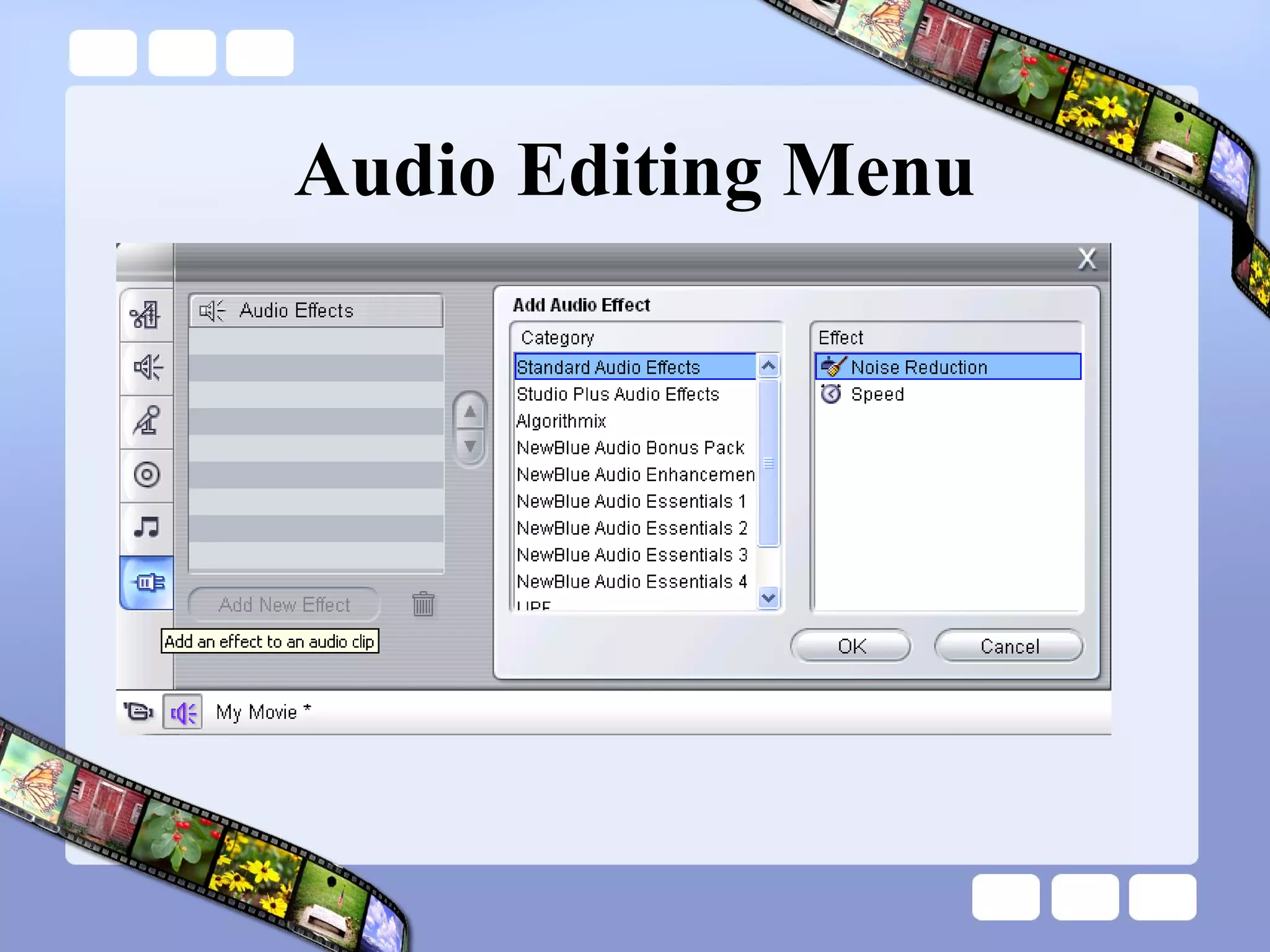Open the background music note tool
The image size is (1270, 952).
146,528
